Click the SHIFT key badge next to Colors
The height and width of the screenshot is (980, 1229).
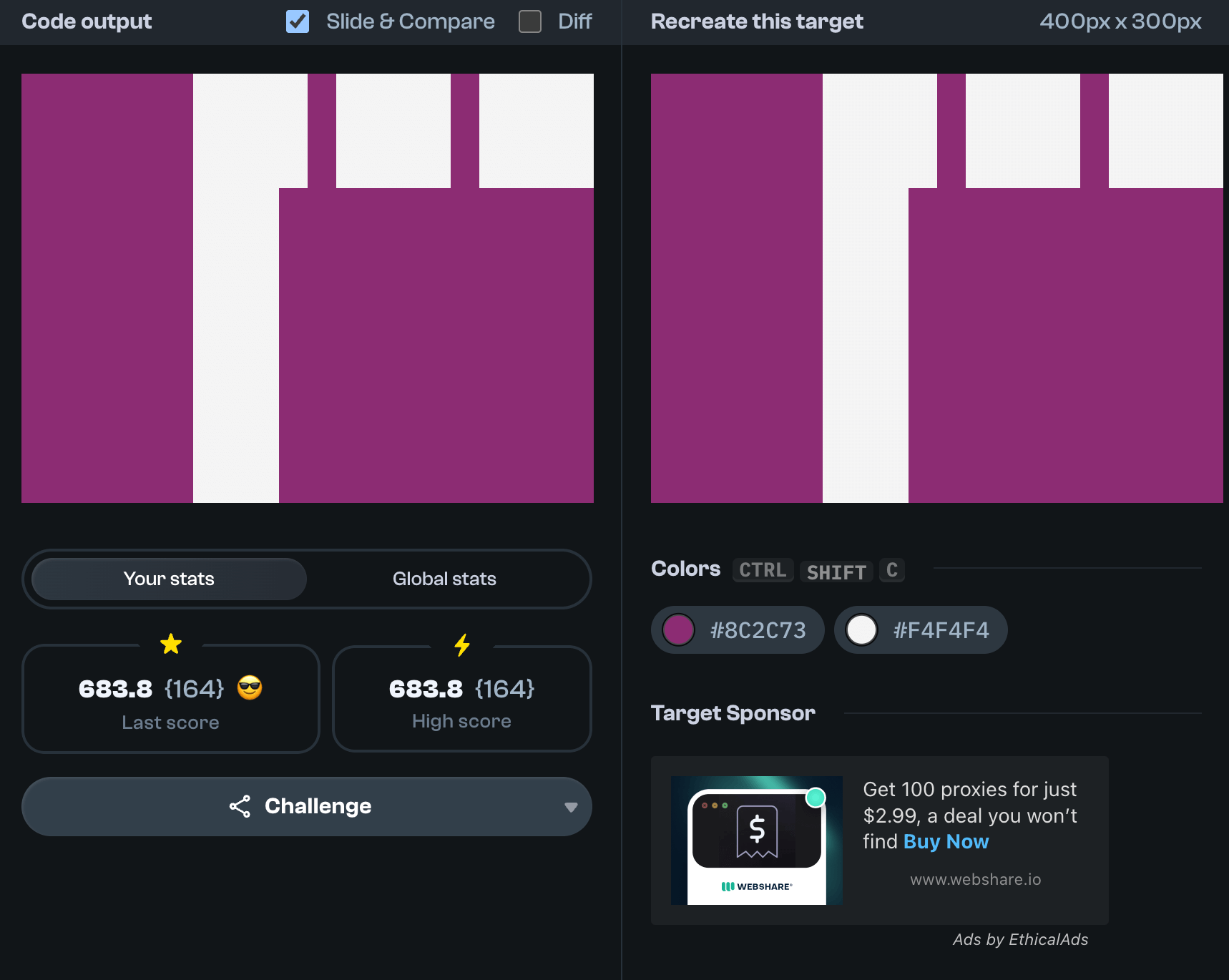[x=836, y=572]
